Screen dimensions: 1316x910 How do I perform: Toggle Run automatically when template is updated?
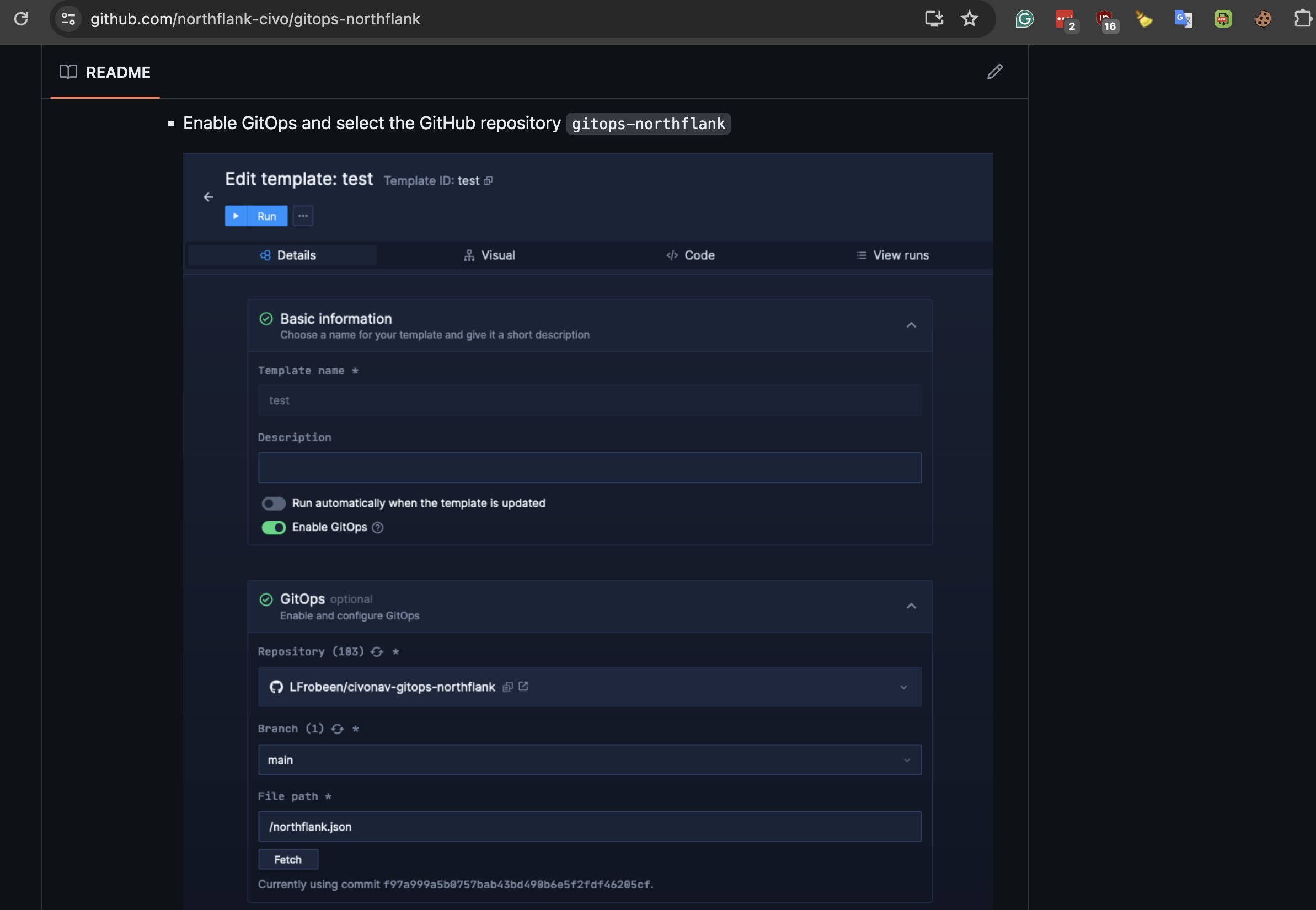274,504
